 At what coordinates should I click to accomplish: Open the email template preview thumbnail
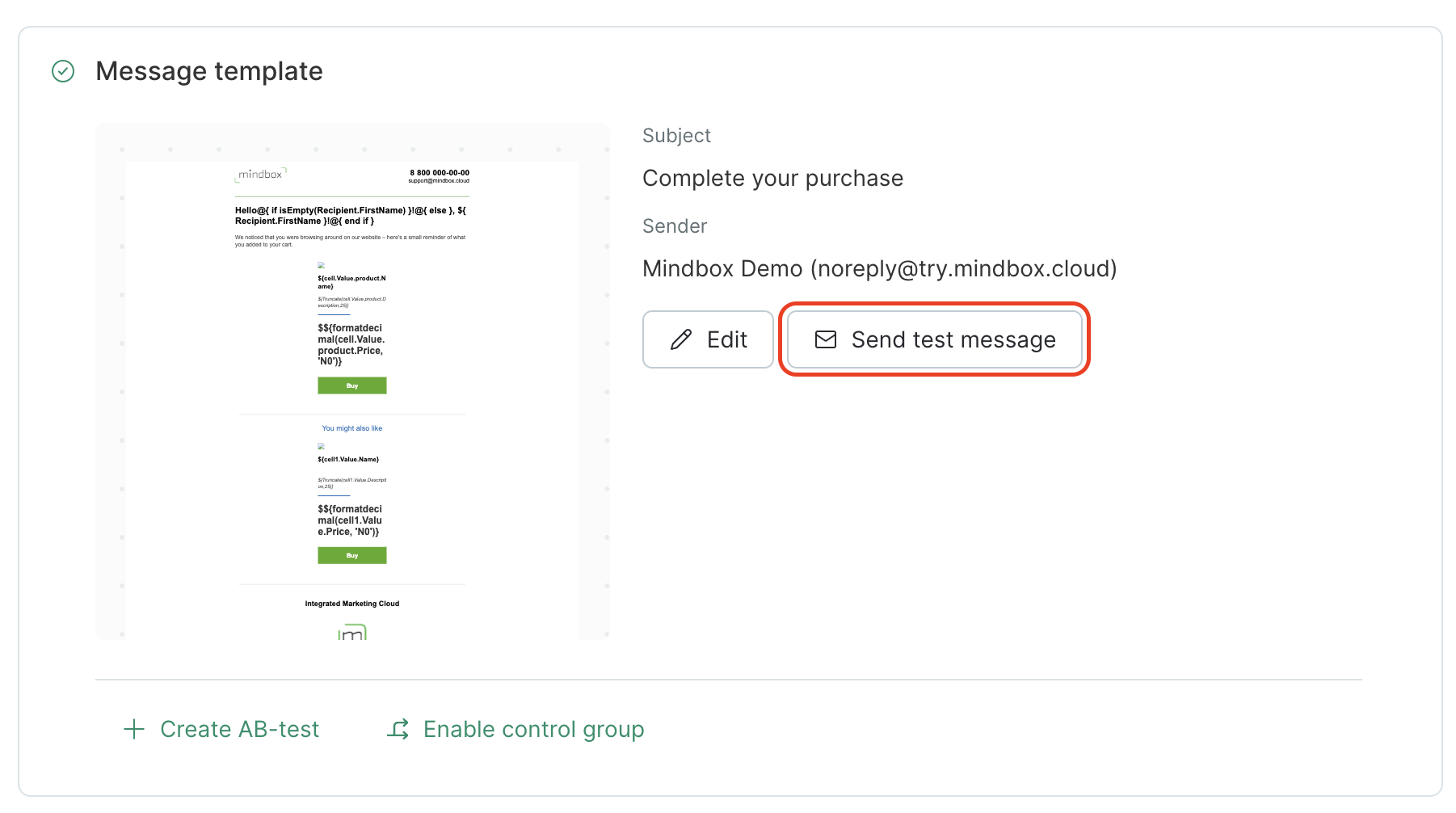pyautogui.click(x=352, y=381)
